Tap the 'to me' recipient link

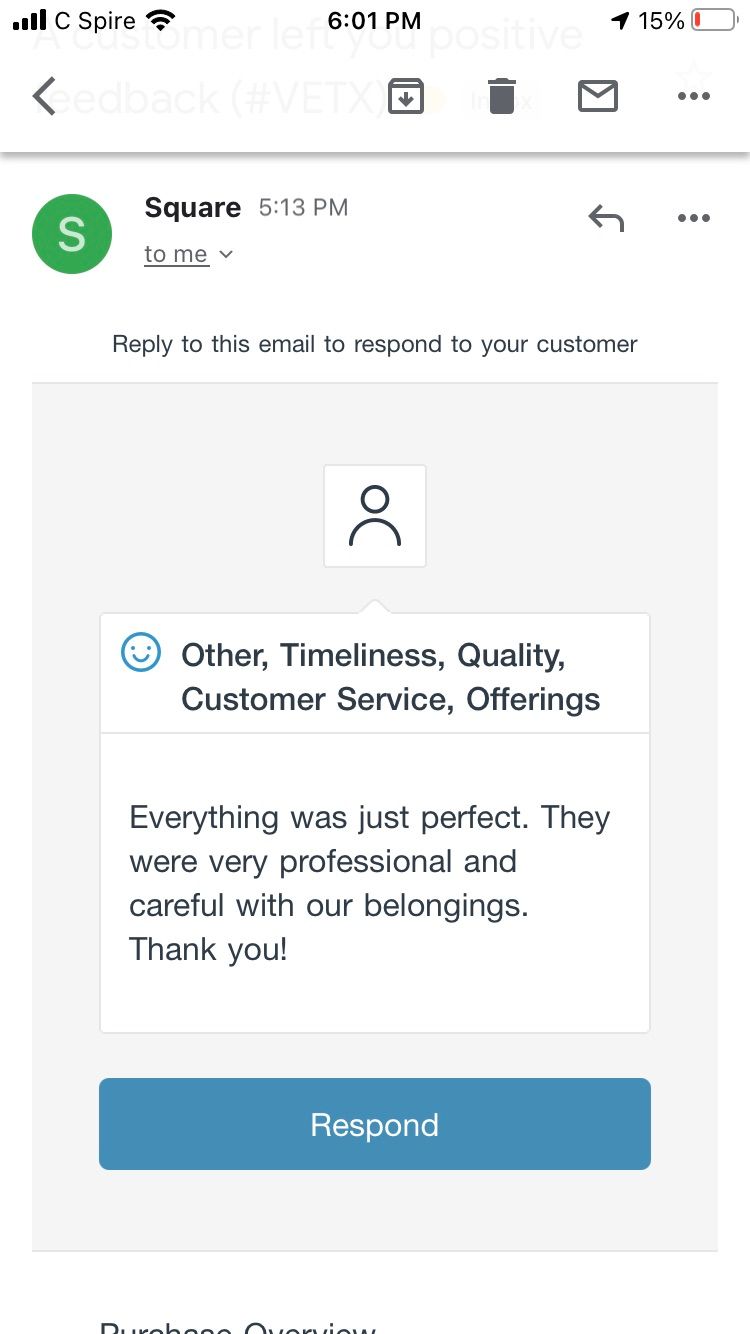click(176, 255)
